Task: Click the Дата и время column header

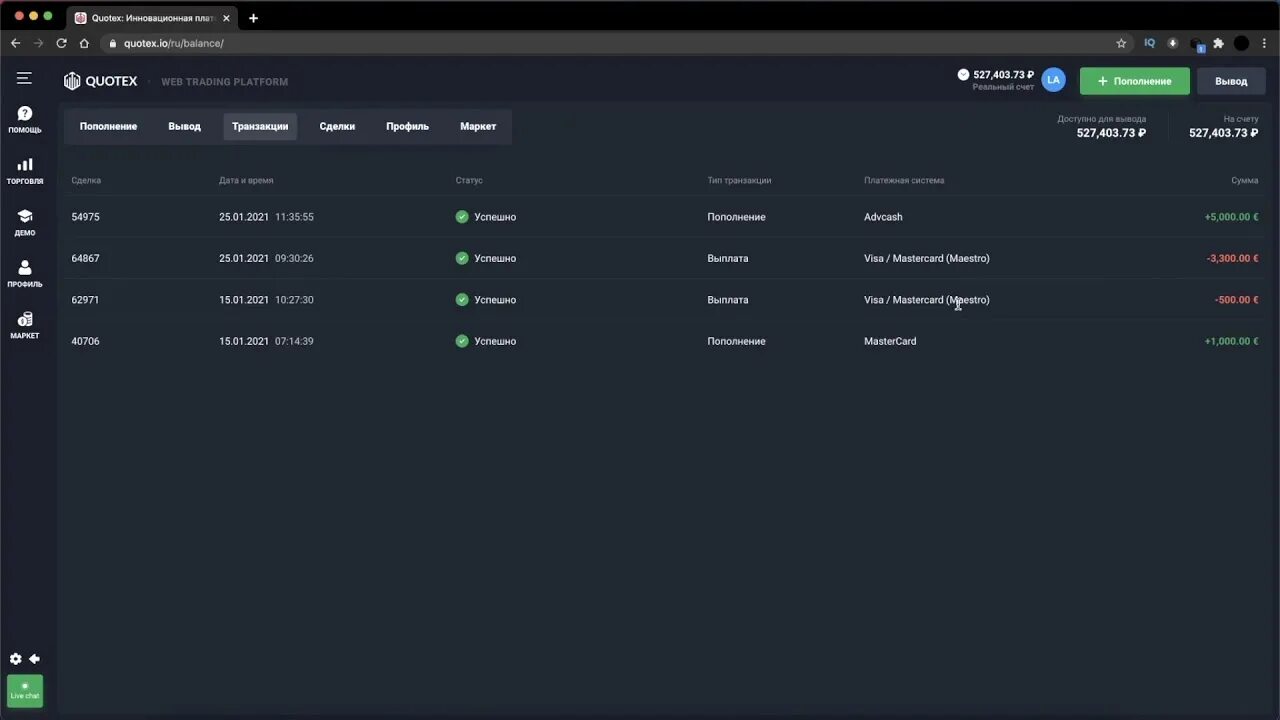Action: (x=246, y=181)
